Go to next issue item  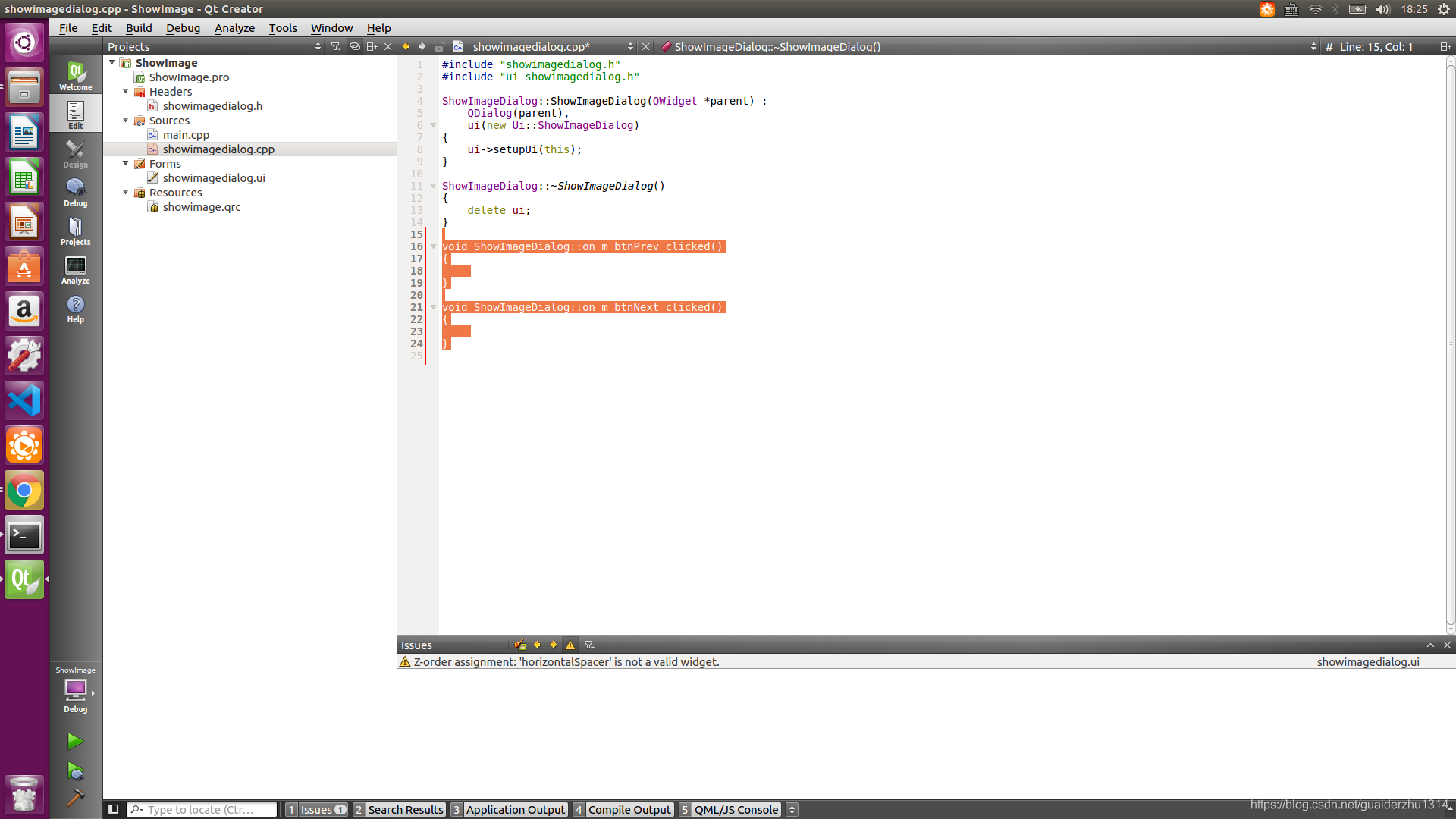pos(554,645)
